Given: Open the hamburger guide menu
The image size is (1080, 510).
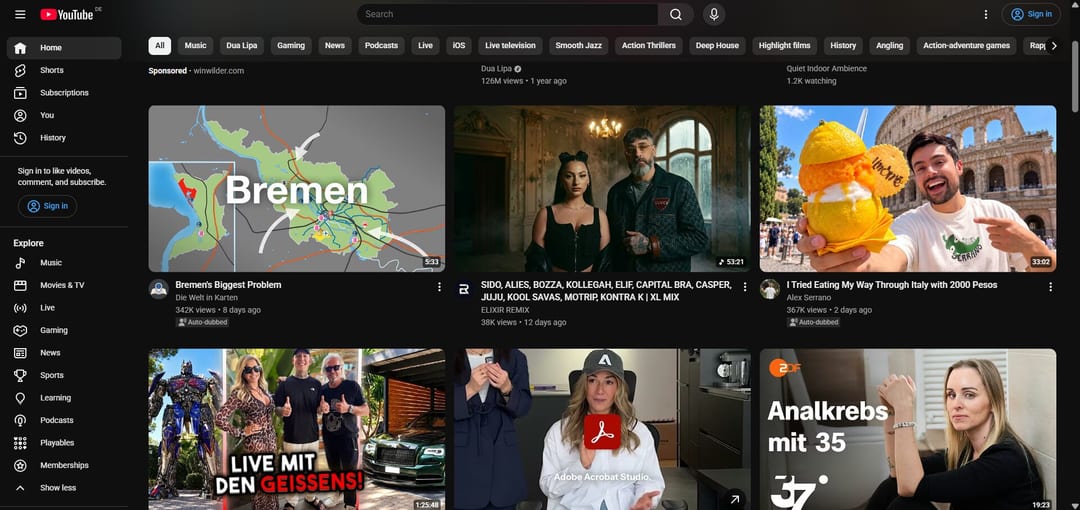Looking at the screenshot, I should tap(20, 14).
